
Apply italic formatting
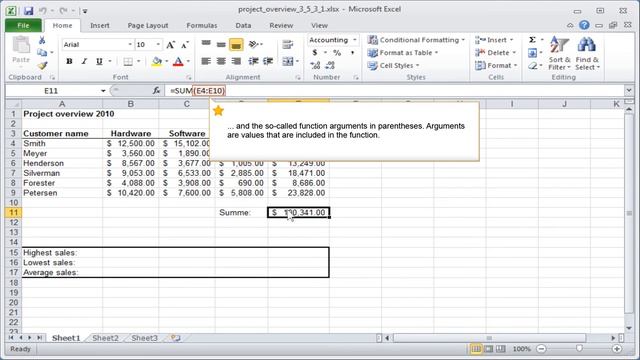(84, 61)
